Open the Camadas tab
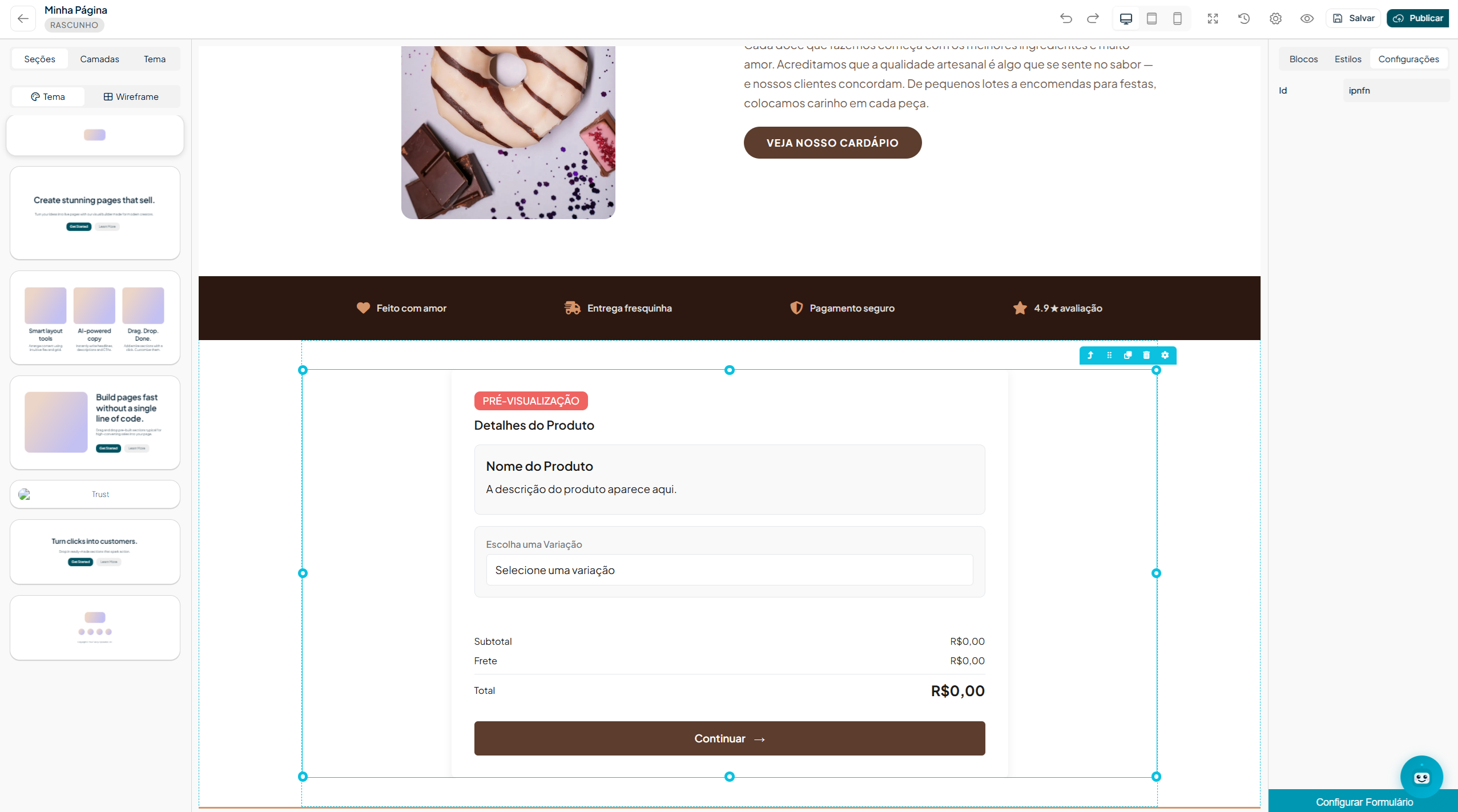Image resolution: width=1458 pixels, height=812 pixels. 99,59
